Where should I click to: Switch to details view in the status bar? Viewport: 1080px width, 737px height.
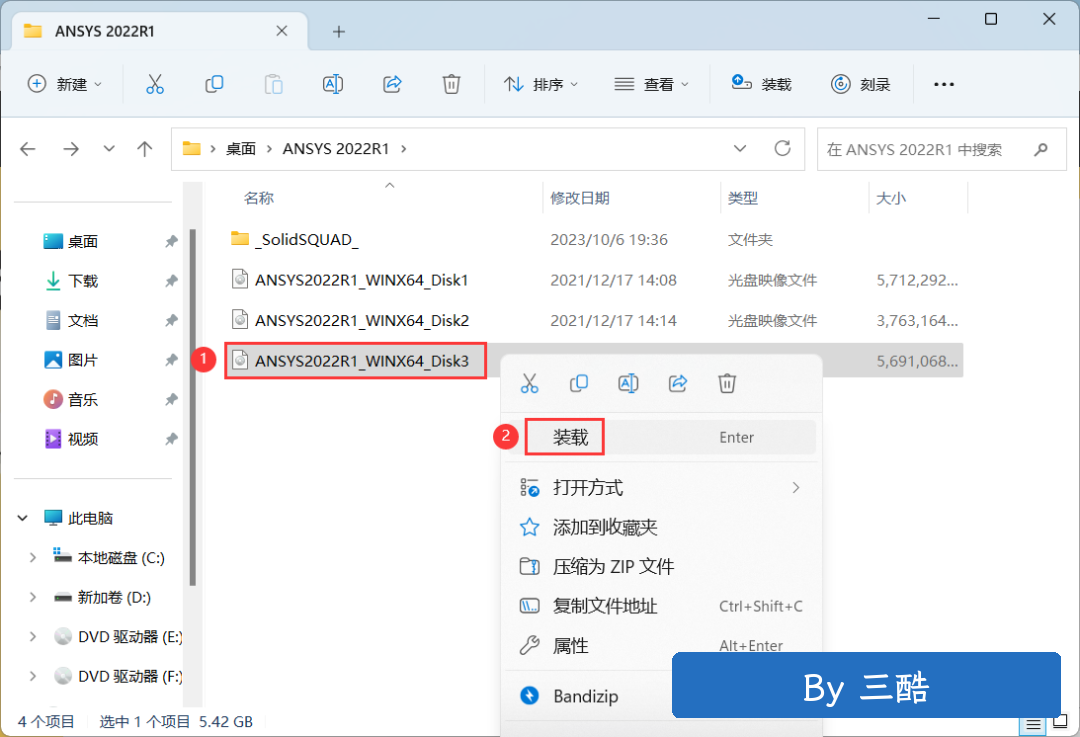coord(1033,724)
